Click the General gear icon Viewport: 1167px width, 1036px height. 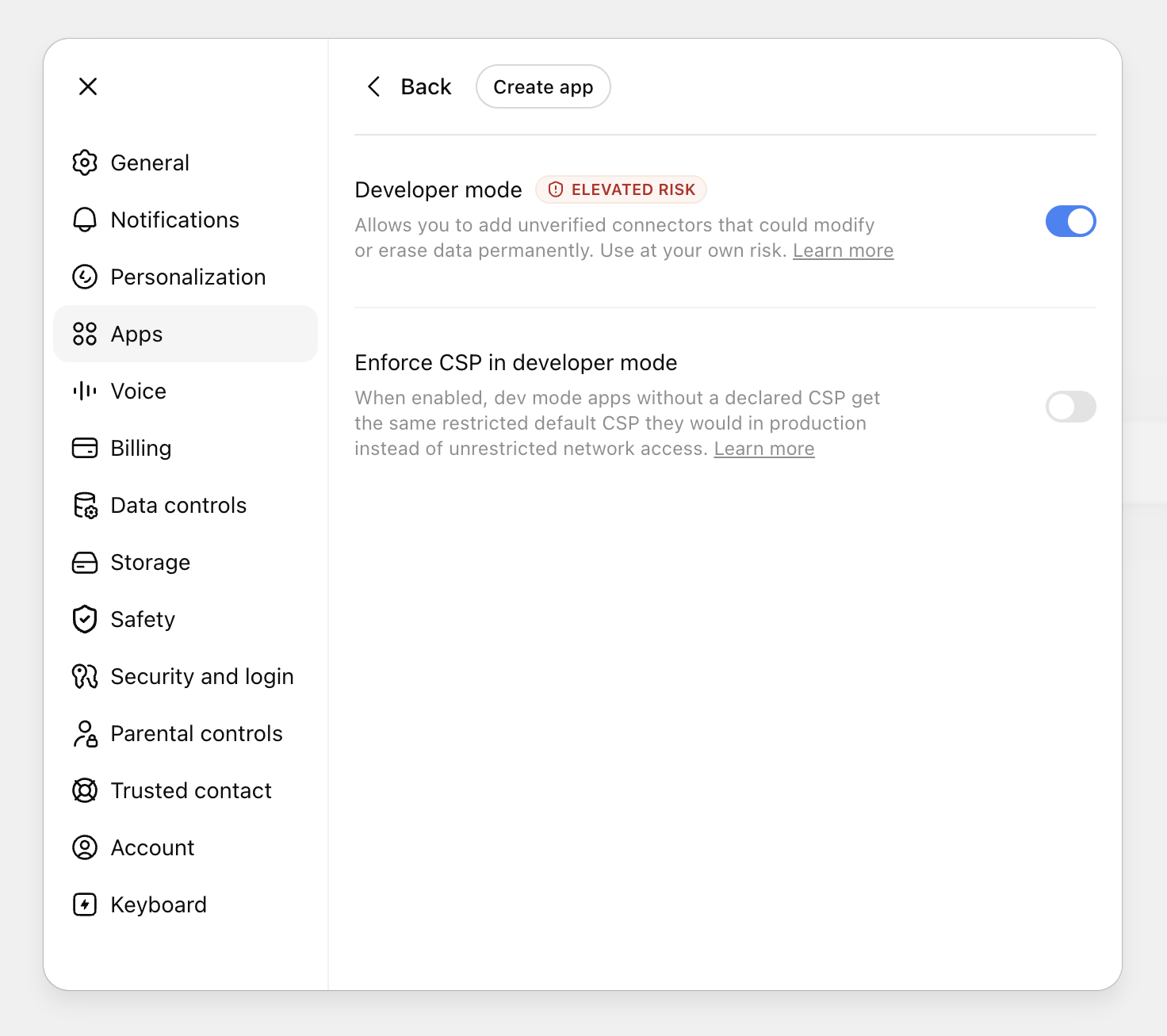pos(85,162)
